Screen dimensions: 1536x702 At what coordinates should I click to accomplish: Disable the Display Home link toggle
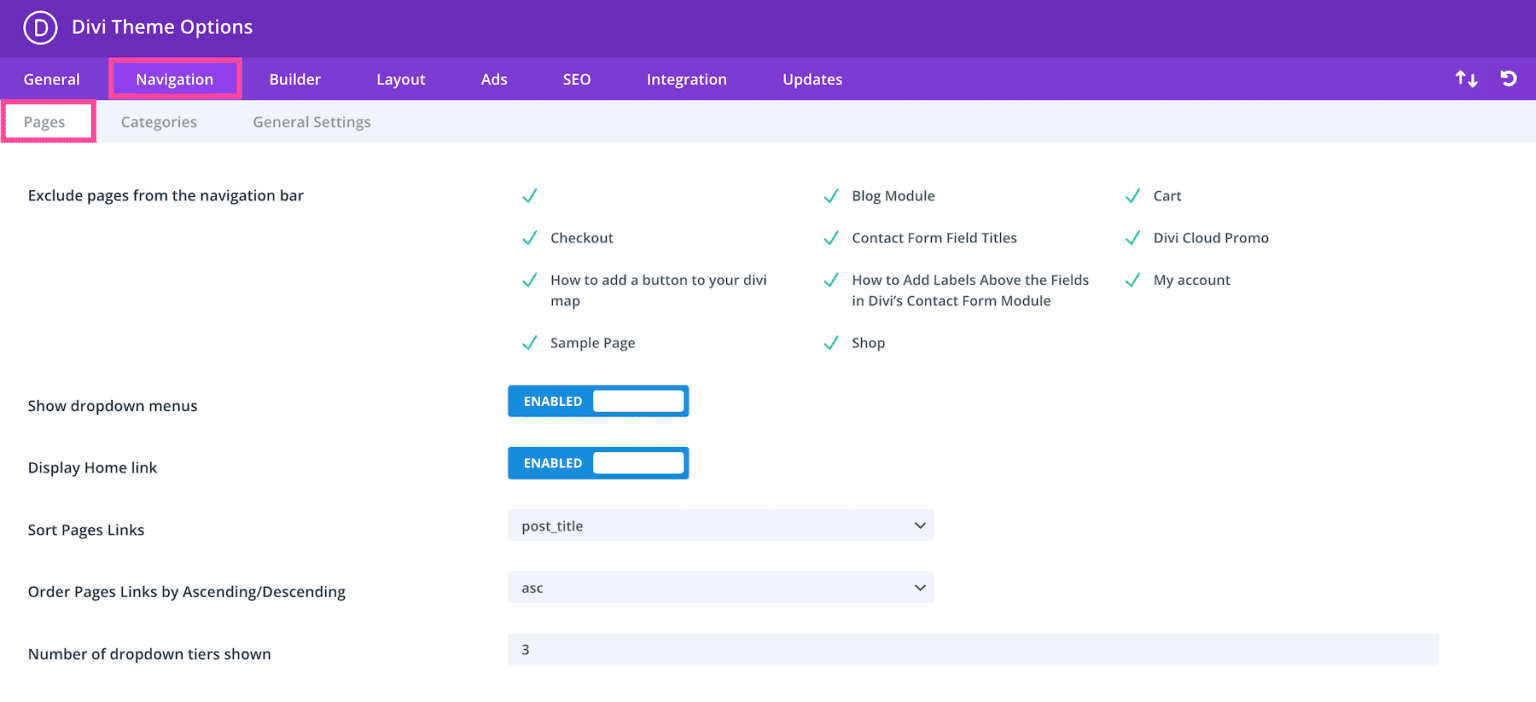coord(598,462)
